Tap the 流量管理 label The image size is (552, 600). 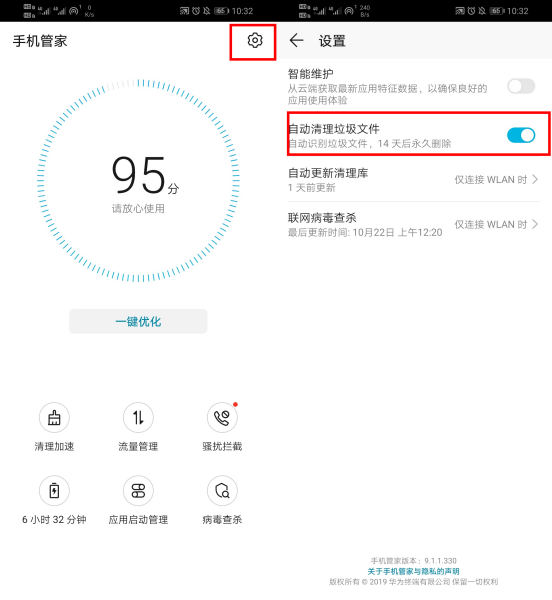[138, 446]
